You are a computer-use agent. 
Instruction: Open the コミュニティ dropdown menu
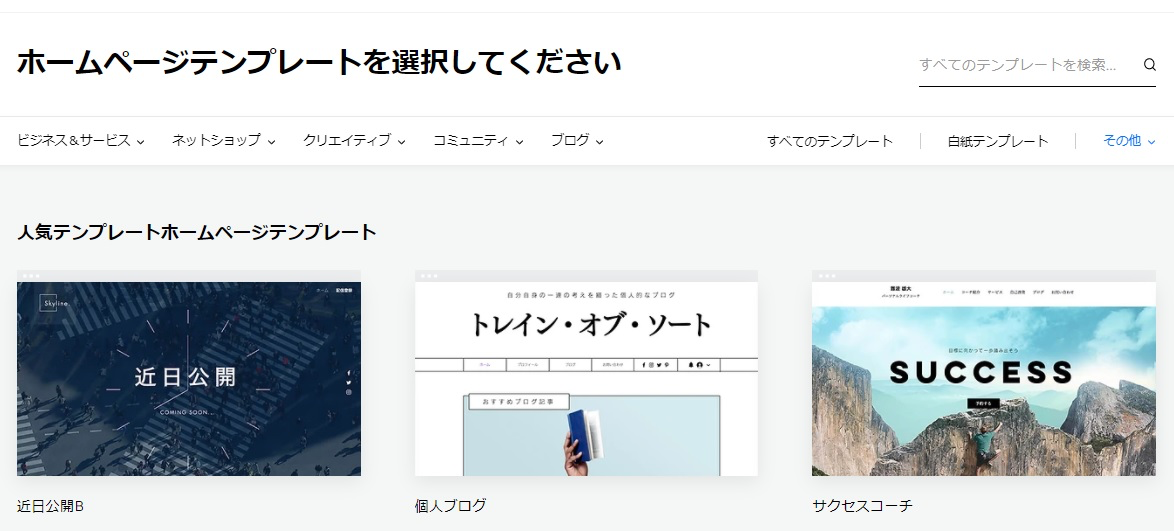pyautogui.click(x=478, y=141)
